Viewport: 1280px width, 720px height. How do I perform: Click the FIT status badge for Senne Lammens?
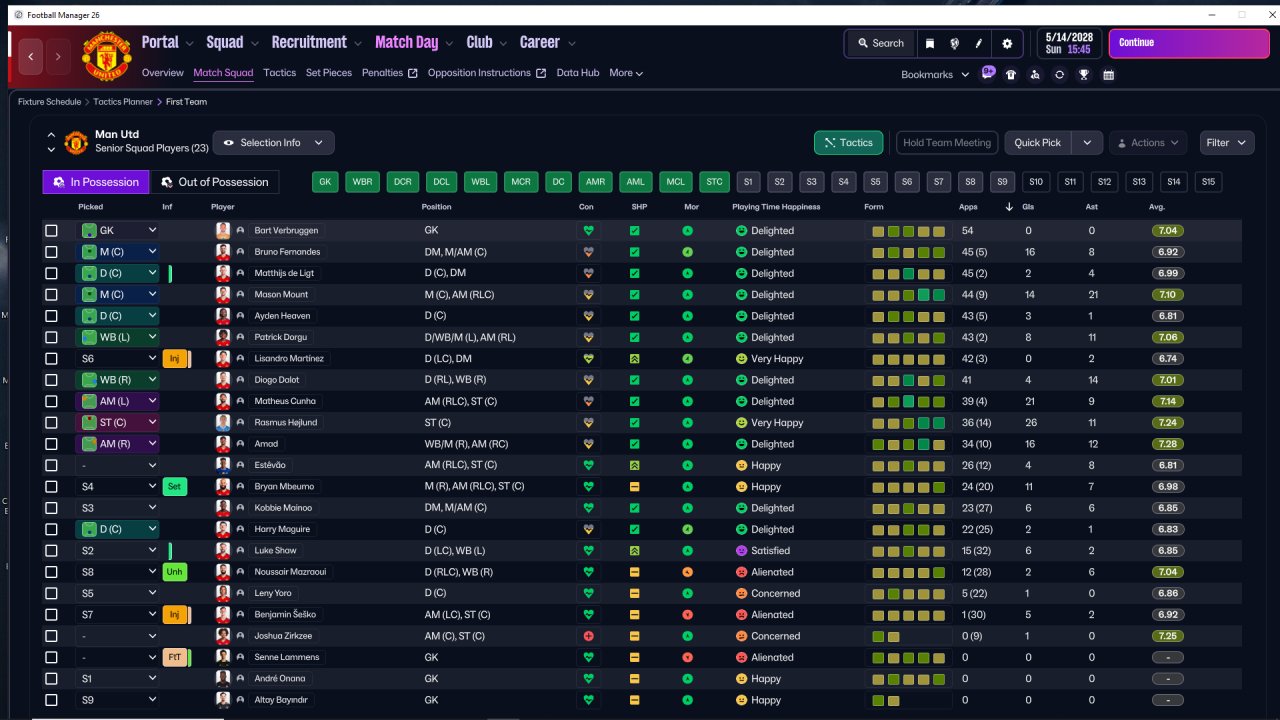point(174,657)
